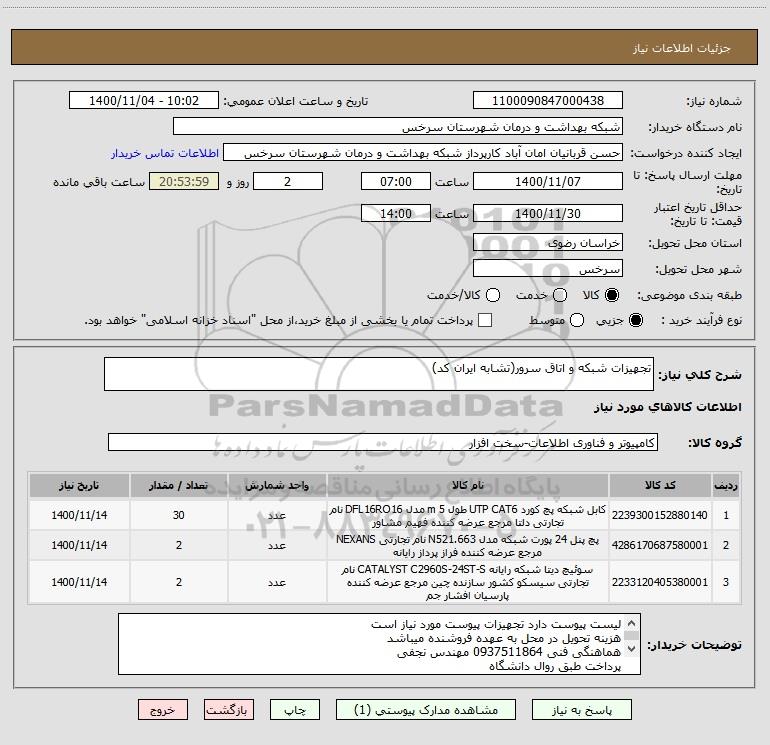Click the validity hour field 14:00
Viewport: 770px width, 745px height.
point(396,213)
